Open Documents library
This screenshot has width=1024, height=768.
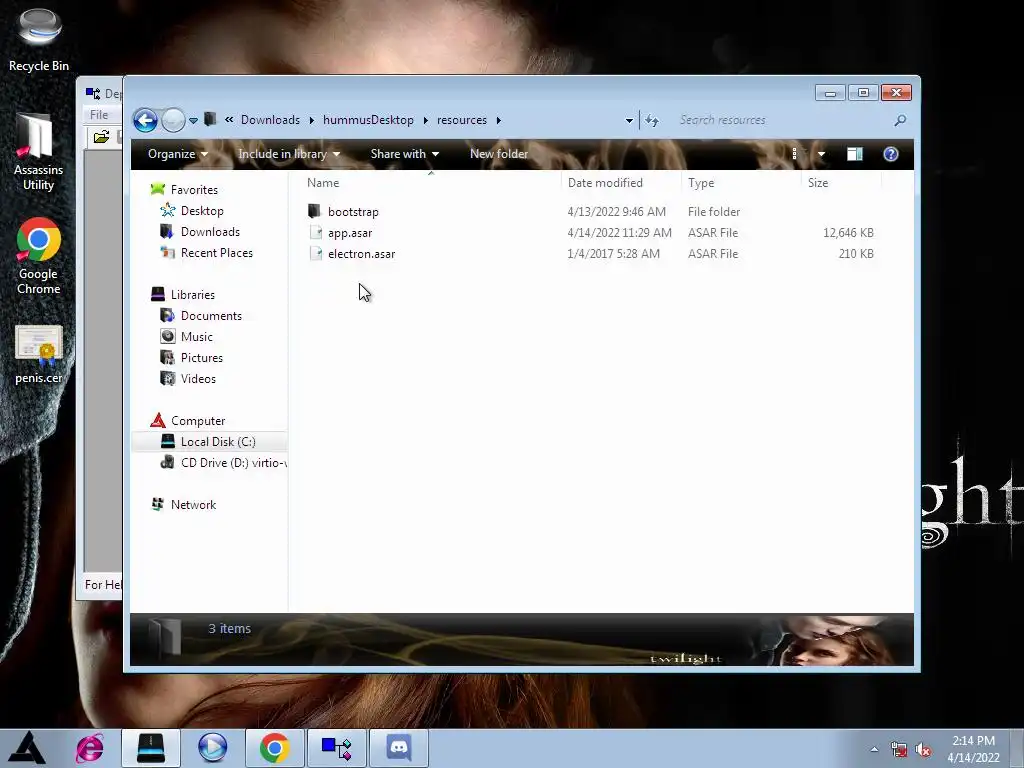pyautogui.click(x=211, y=315)
